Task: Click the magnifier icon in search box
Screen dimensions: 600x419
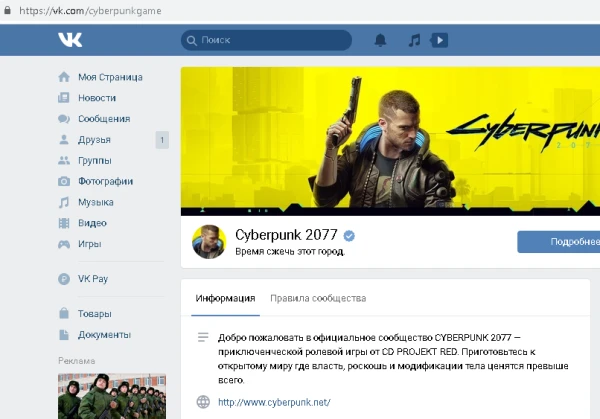Action: pyautogui.click(x=191, y=40)
